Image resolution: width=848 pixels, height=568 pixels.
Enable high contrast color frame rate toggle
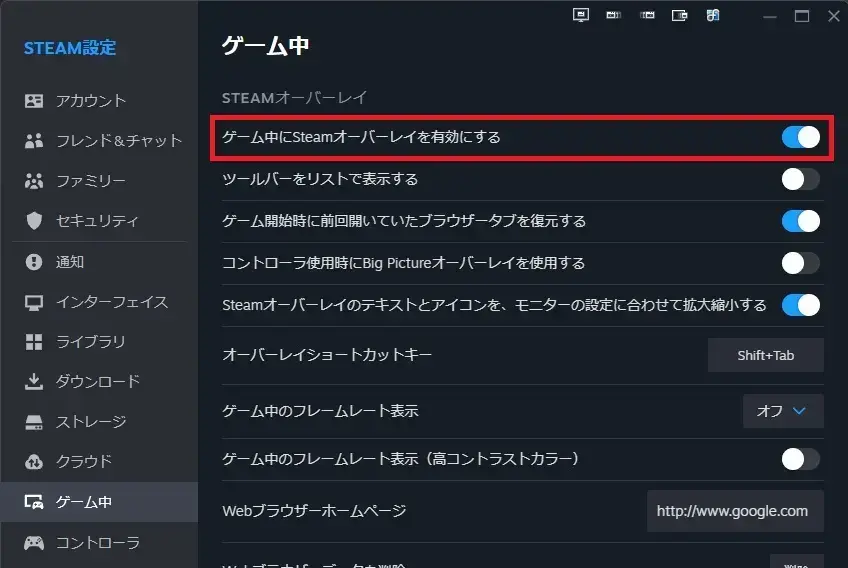800,459
